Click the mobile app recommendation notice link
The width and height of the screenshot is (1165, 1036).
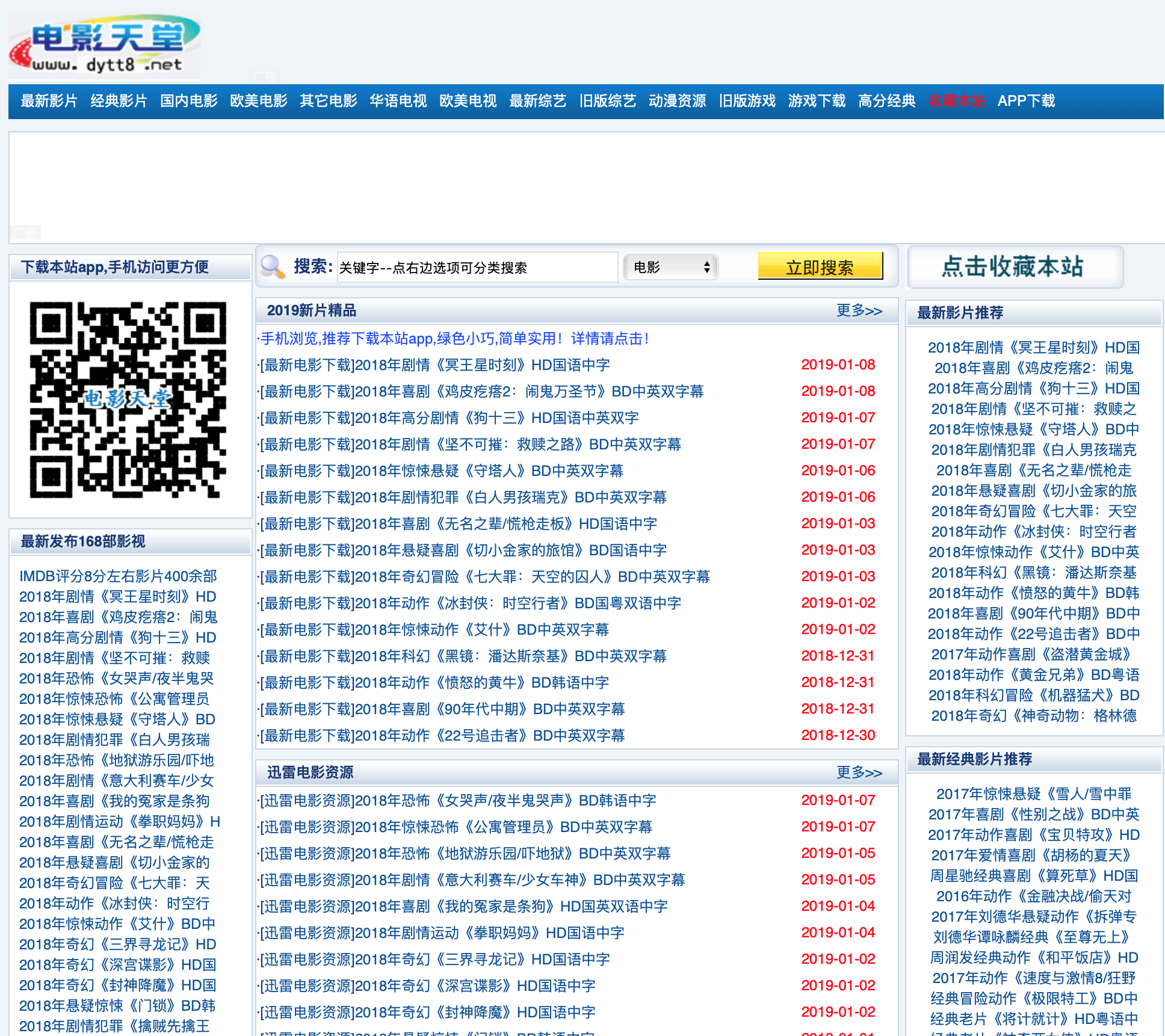click(x=452, y=339)
